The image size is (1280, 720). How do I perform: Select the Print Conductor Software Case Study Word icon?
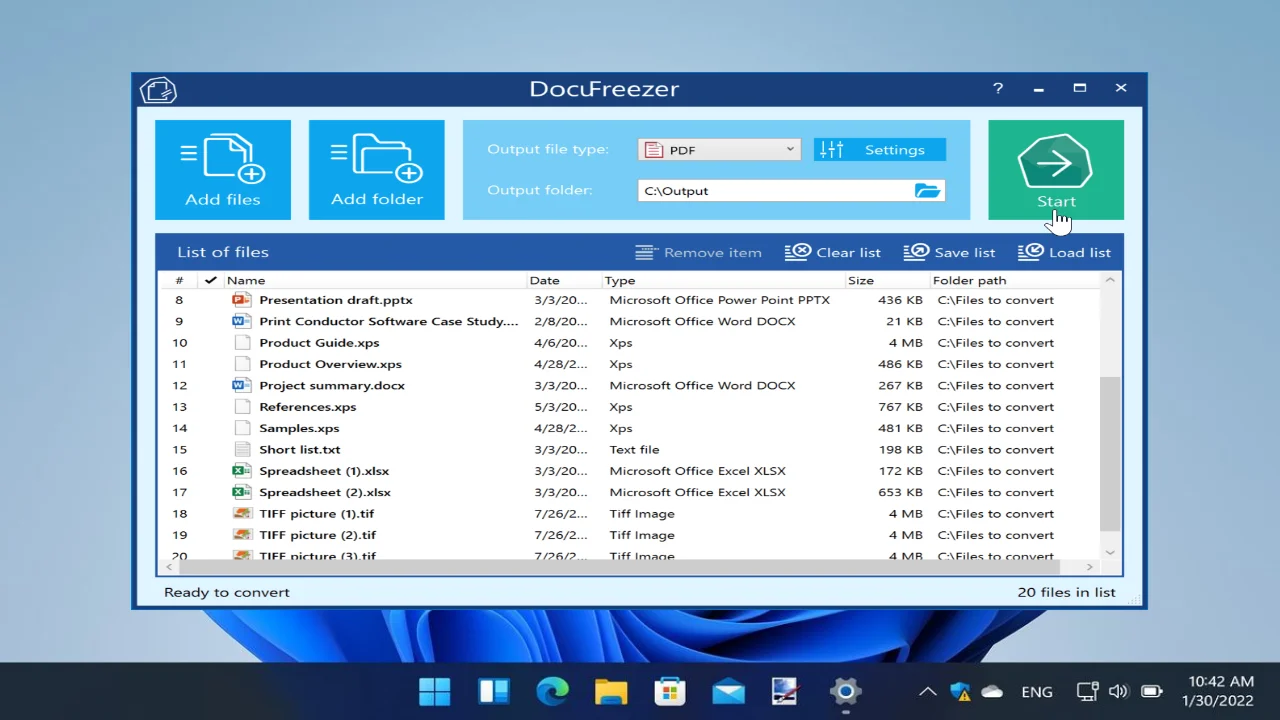241,321
